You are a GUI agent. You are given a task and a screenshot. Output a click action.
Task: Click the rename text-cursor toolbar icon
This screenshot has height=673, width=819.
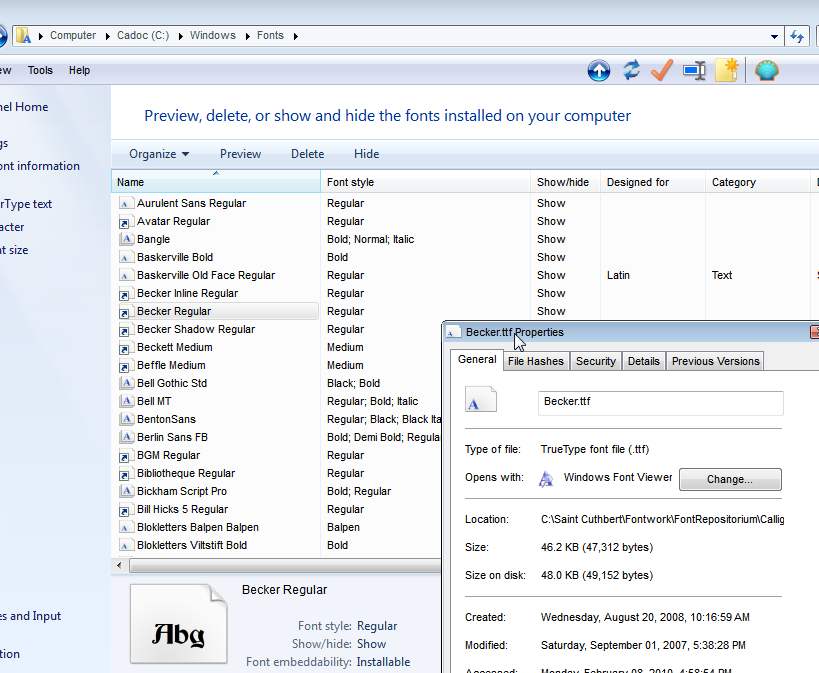pyautogui.click(x=694, y=70)
